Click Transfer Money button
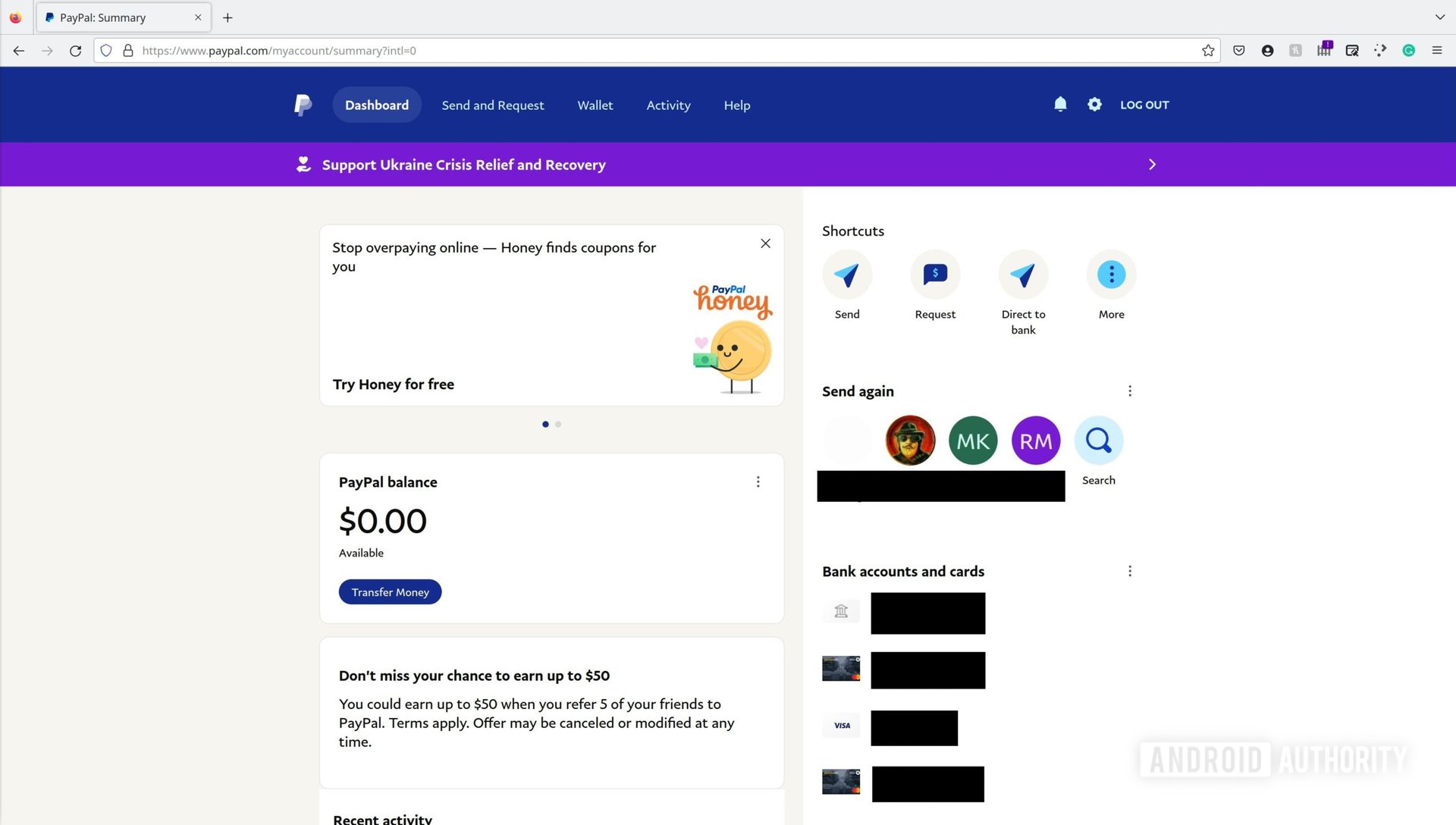The width and height of the screenshot is (1456, 825). 390,591
